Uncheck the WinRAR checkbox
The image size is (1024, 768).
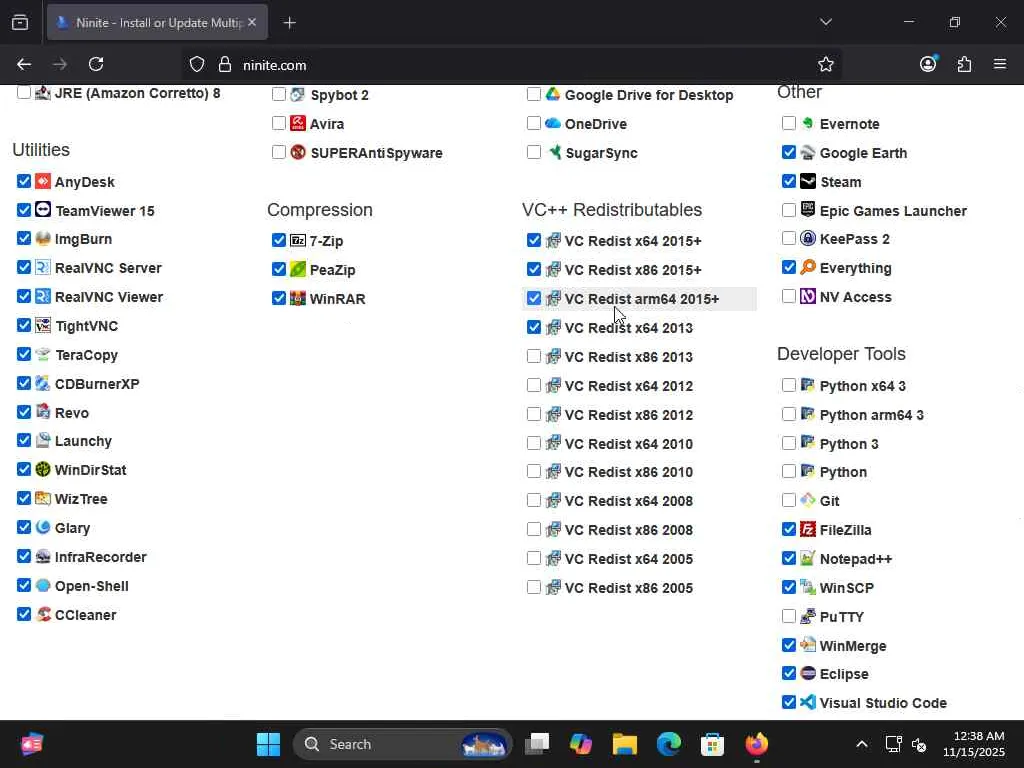tap(279, 298)
